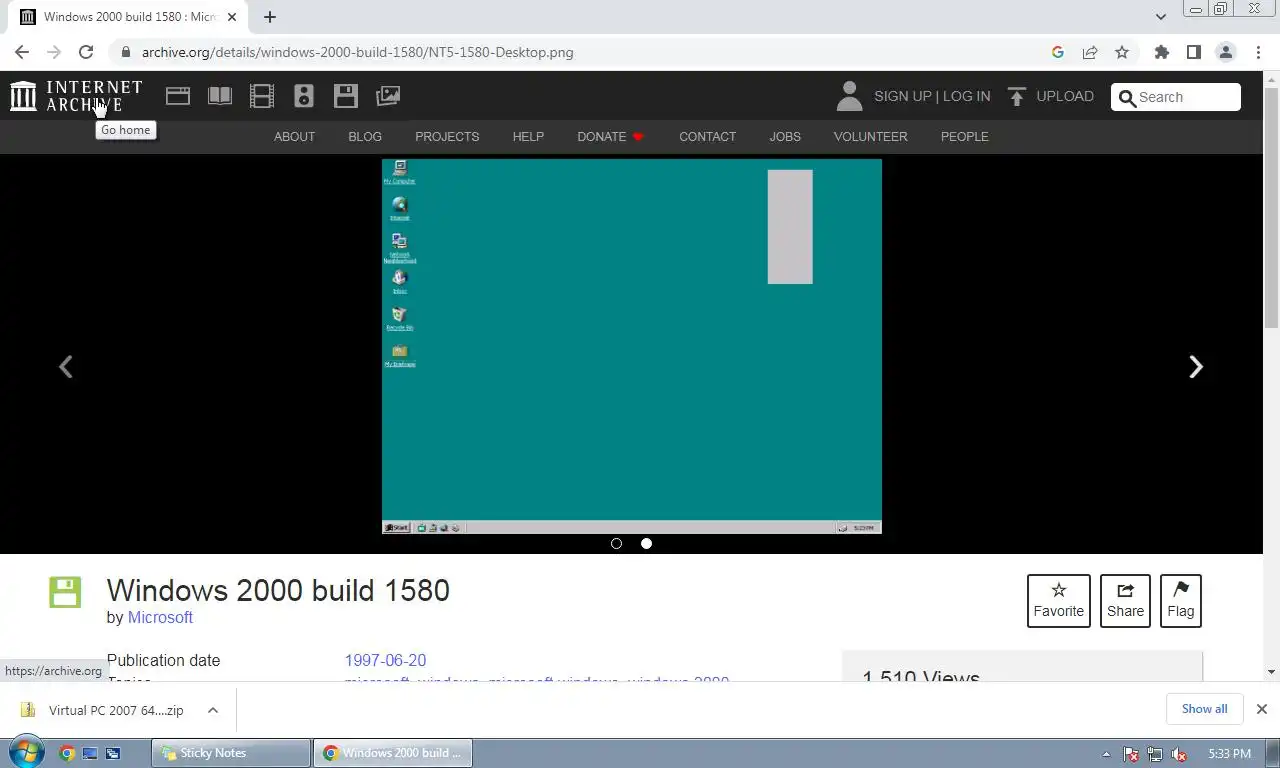
Task: Open the Texts book icon
Action: tap(220, 96)
